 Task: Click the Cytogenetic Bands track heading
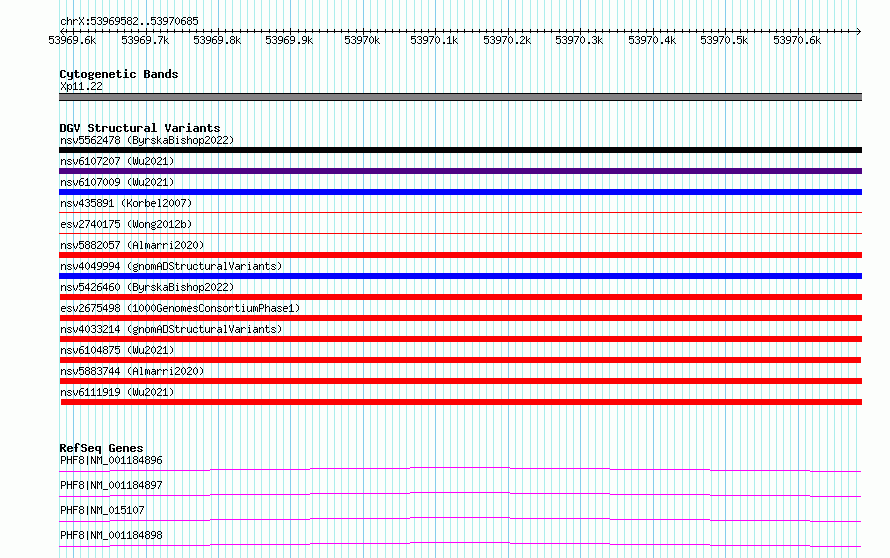[119, 74]
